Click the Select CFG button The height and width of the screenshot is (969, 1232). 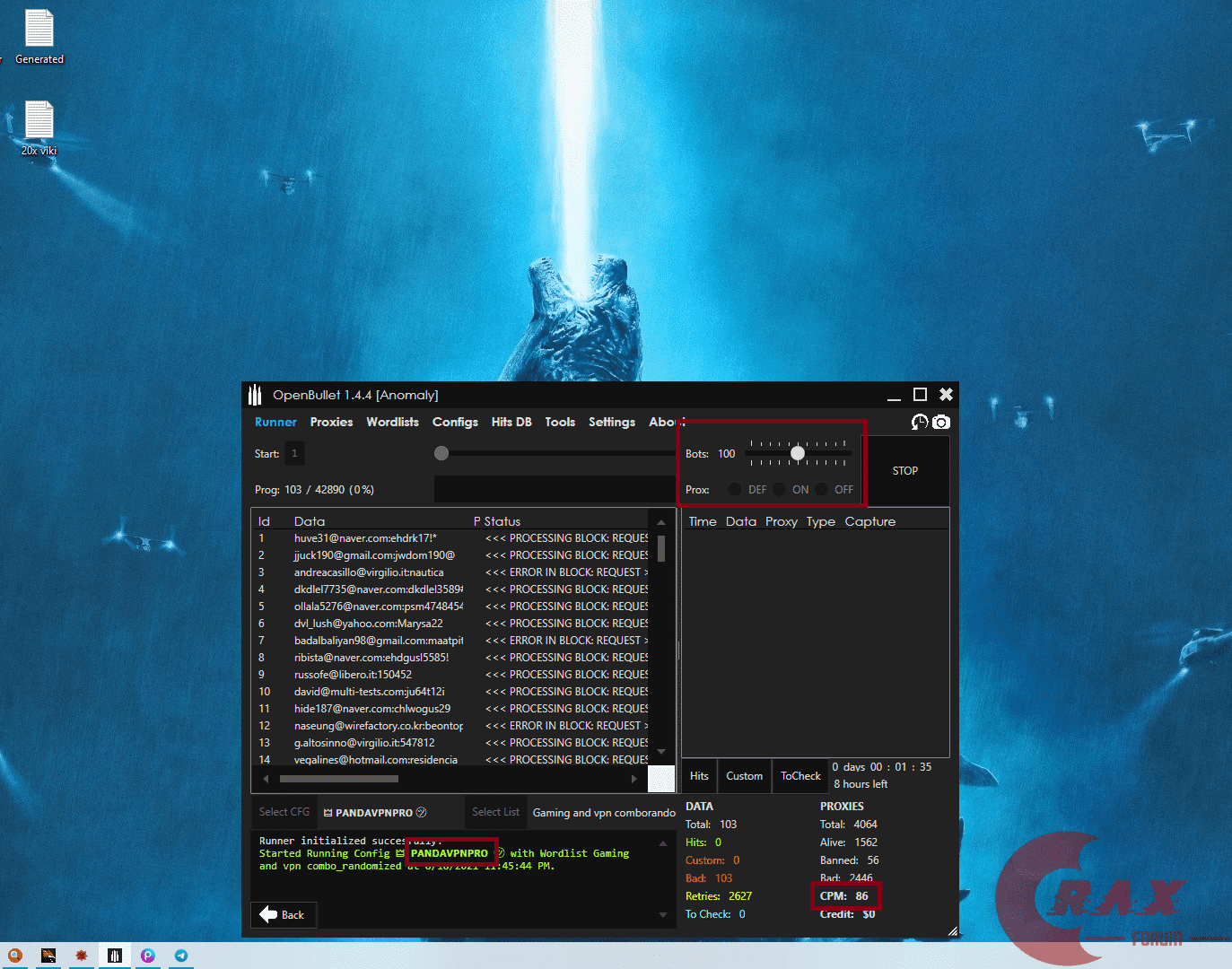click(x=284, y=812)
